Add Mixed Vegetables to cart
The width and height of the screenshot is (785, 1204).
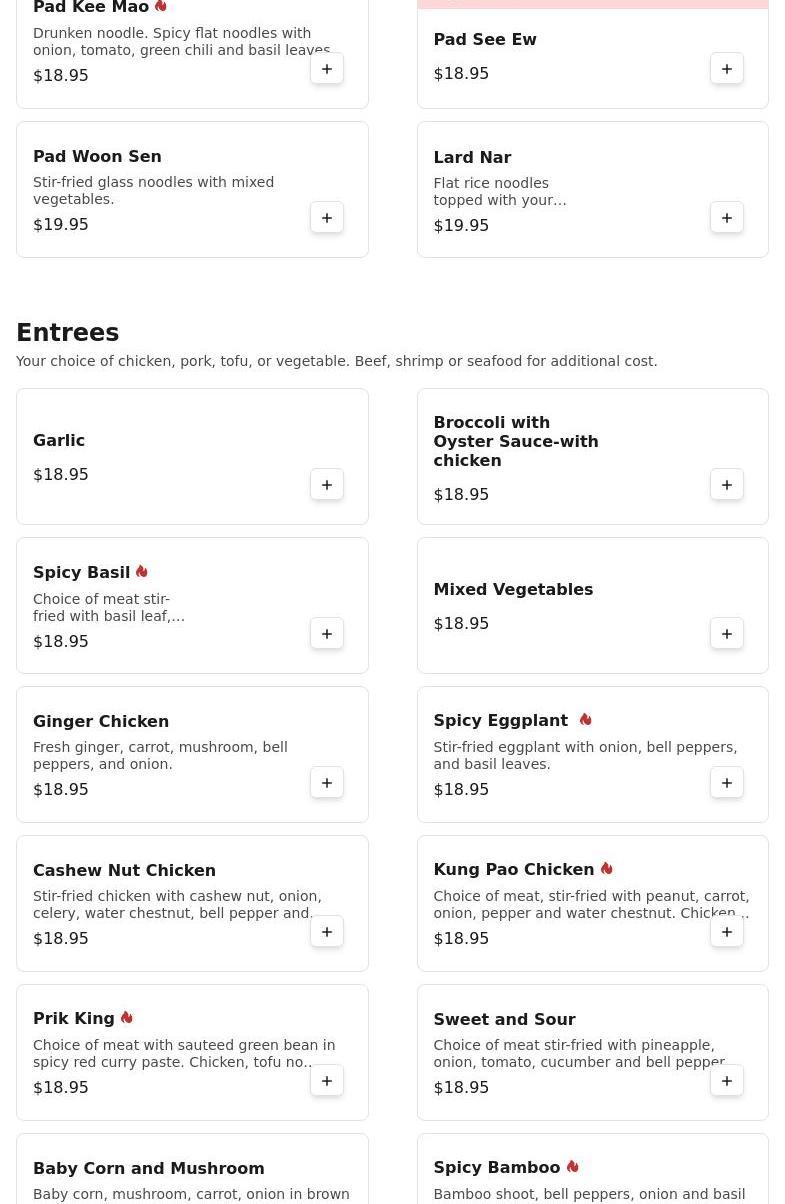pos(727,634)
